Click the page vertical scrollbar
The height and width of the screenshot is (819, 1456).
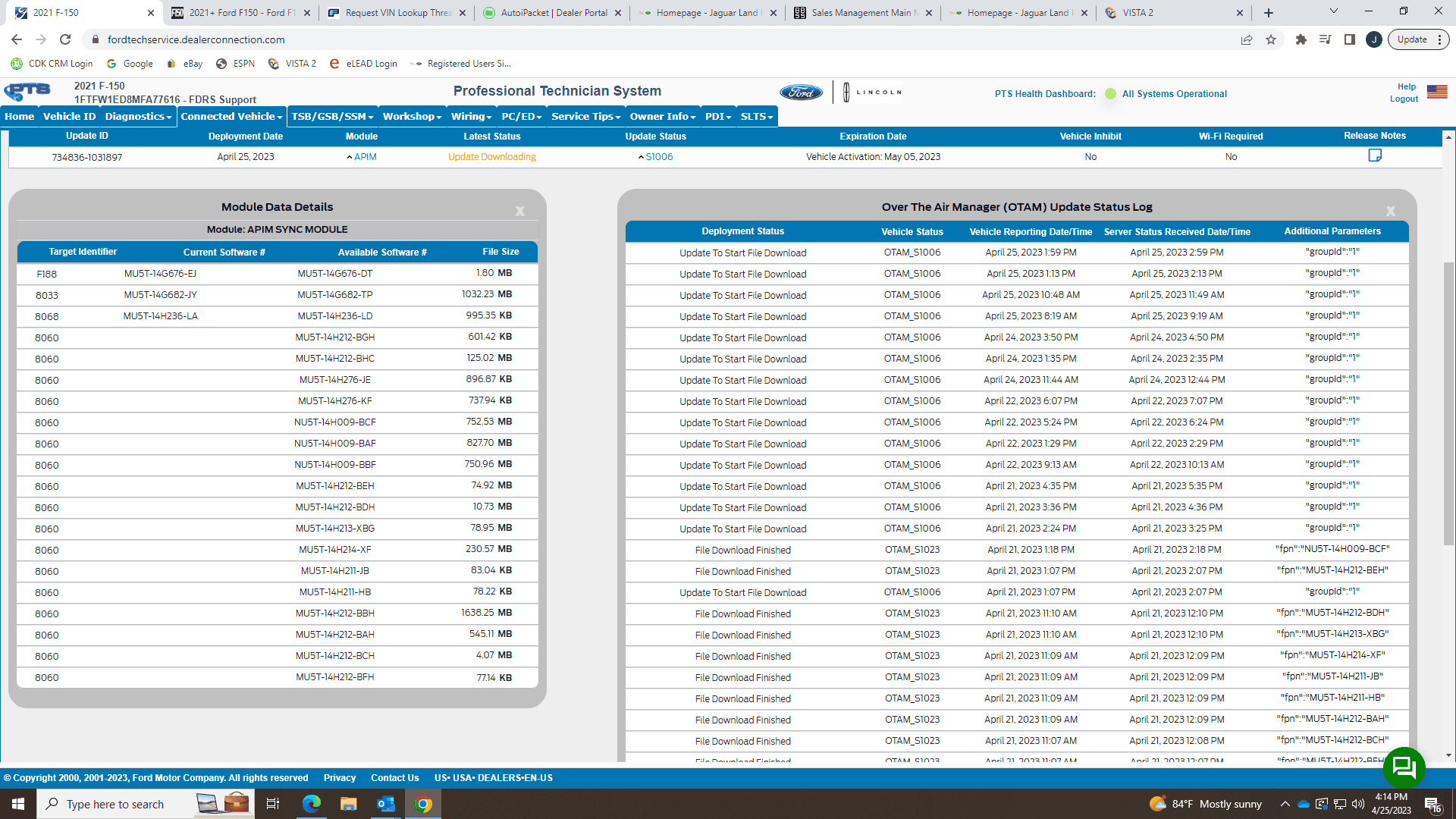pos(1448,402)
